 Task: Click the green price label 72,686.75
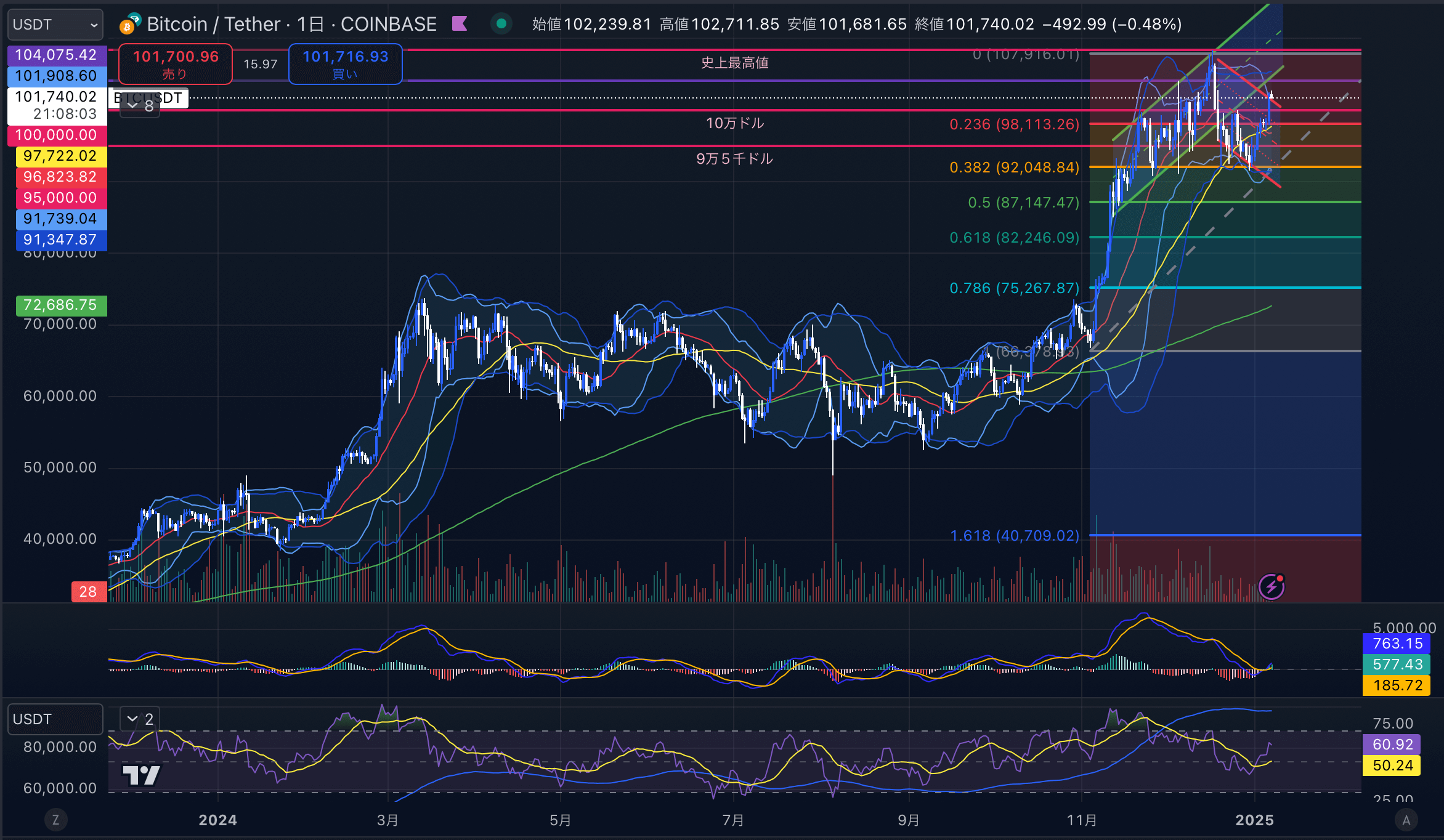(x=61, y=305)
